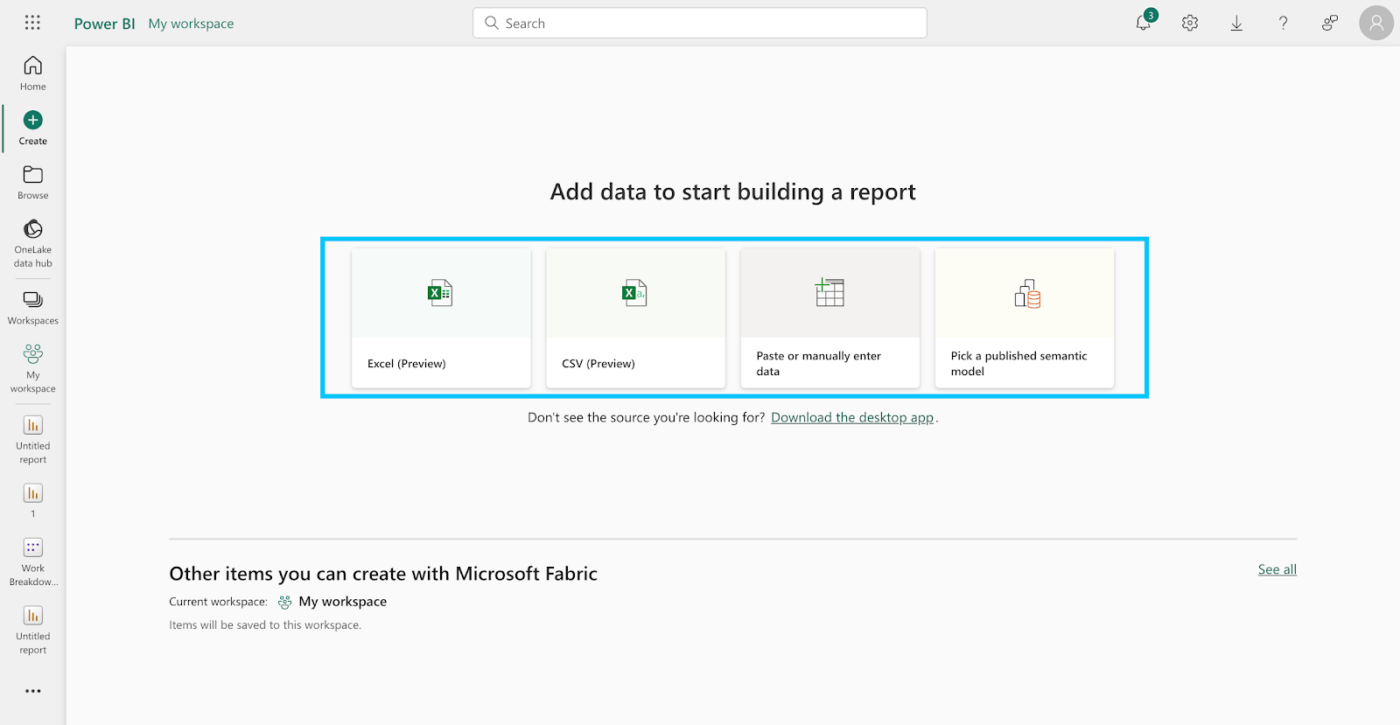Screen dimensions: 1400x725
Task: Open the help question mark
Action: (x=1283, y=23)
